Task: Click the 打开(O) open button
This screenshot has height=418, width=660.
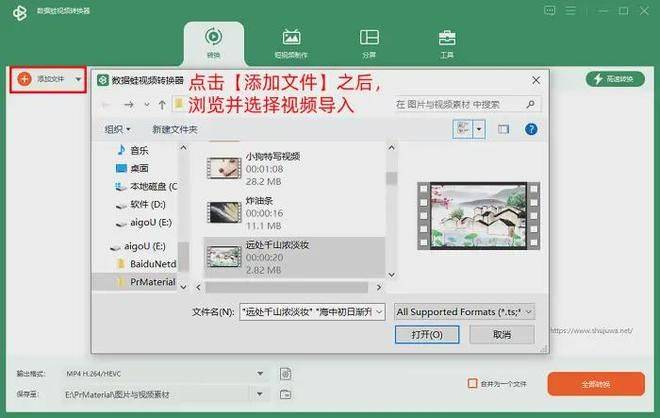Action: [x=427, y=335]
